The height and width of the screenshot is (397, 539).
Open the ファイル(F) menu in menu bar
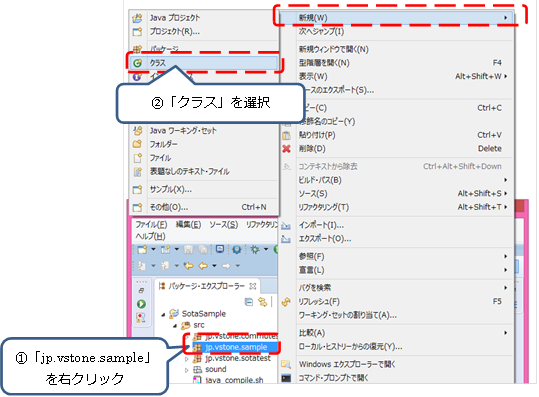151,225
